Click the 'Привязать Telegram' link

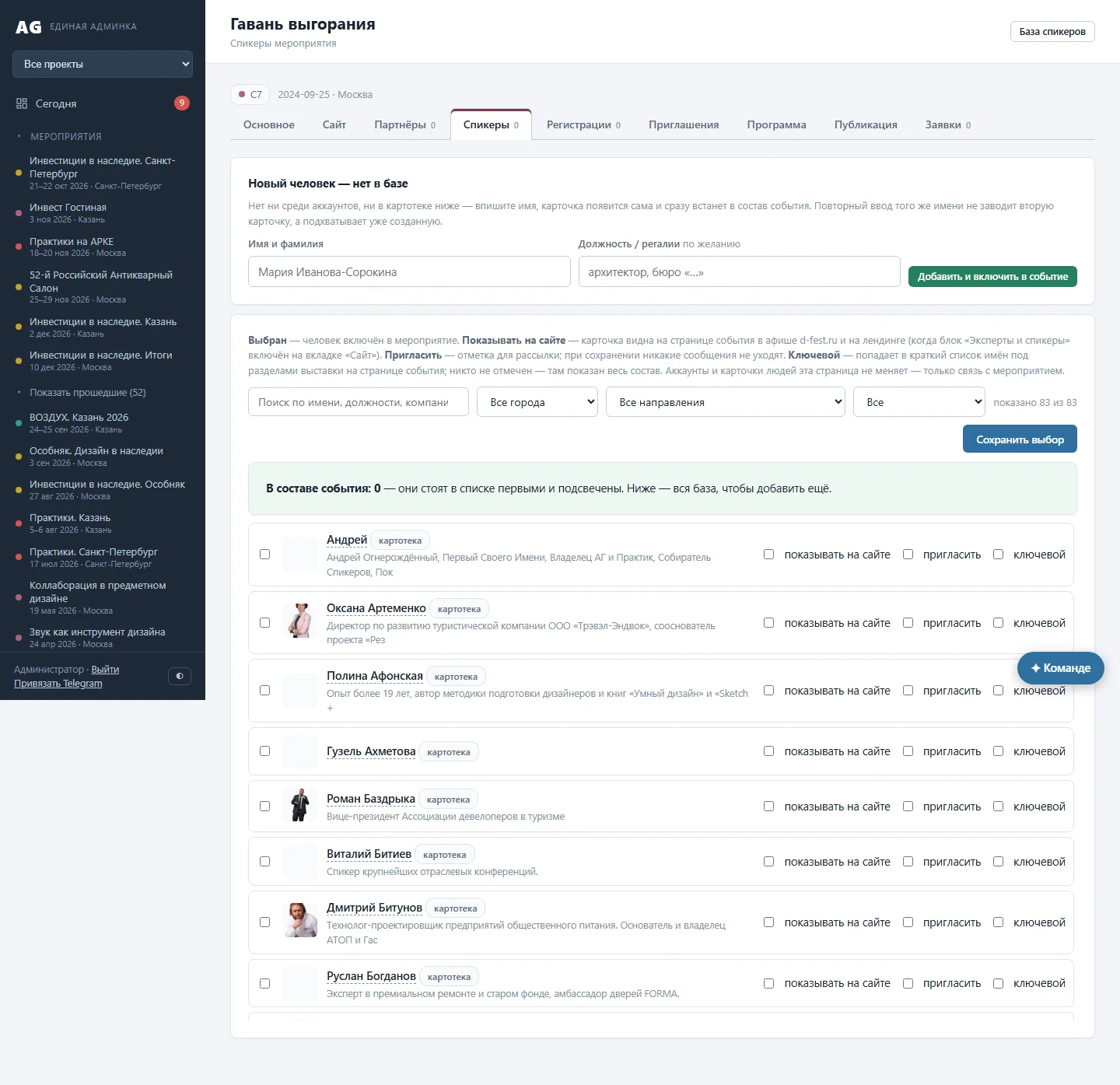click(58, 684)
